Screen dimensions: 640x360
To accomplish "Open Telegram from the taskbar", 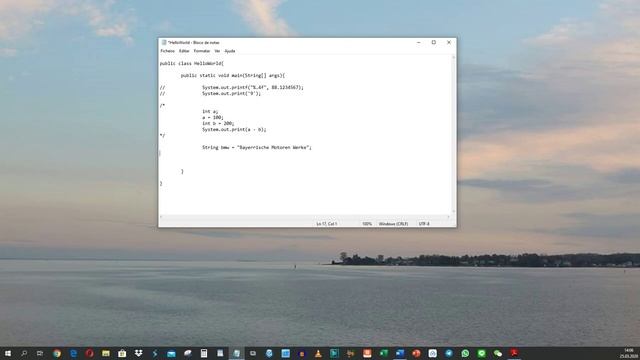I will pos(449,353).
